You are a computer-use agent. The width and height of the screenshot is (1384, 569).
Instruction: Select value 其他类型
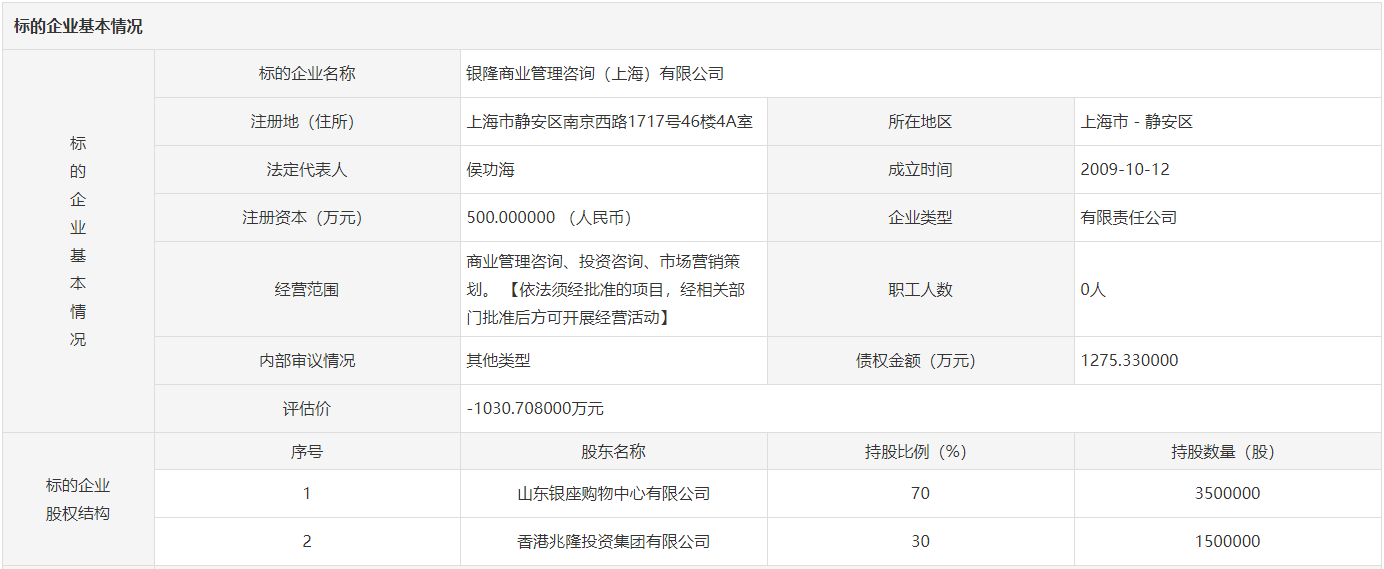[x=498, y=361]
